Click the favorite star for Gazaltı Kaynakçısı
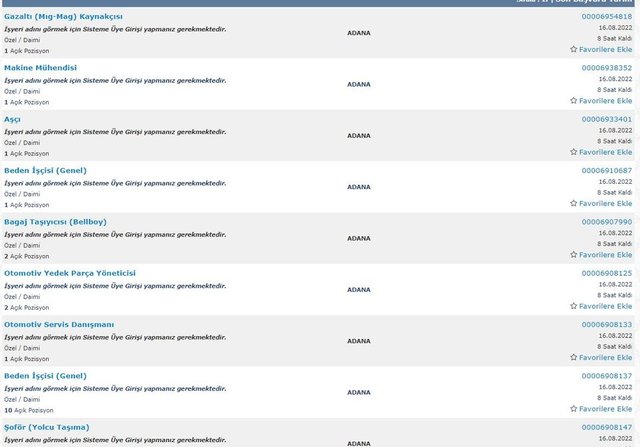 [x=574, y=49]
